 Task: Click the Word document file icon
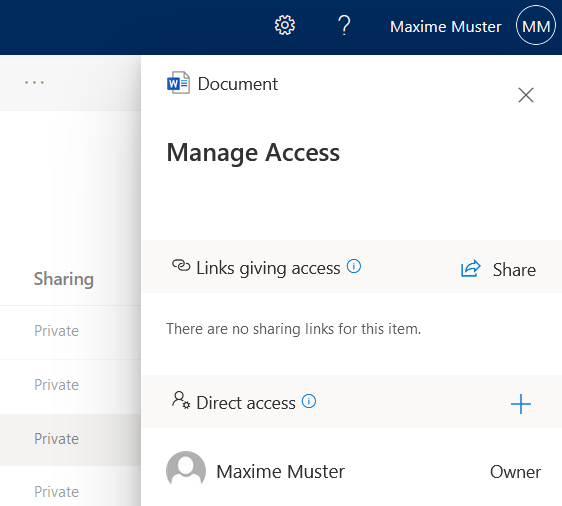coord(178,83)
